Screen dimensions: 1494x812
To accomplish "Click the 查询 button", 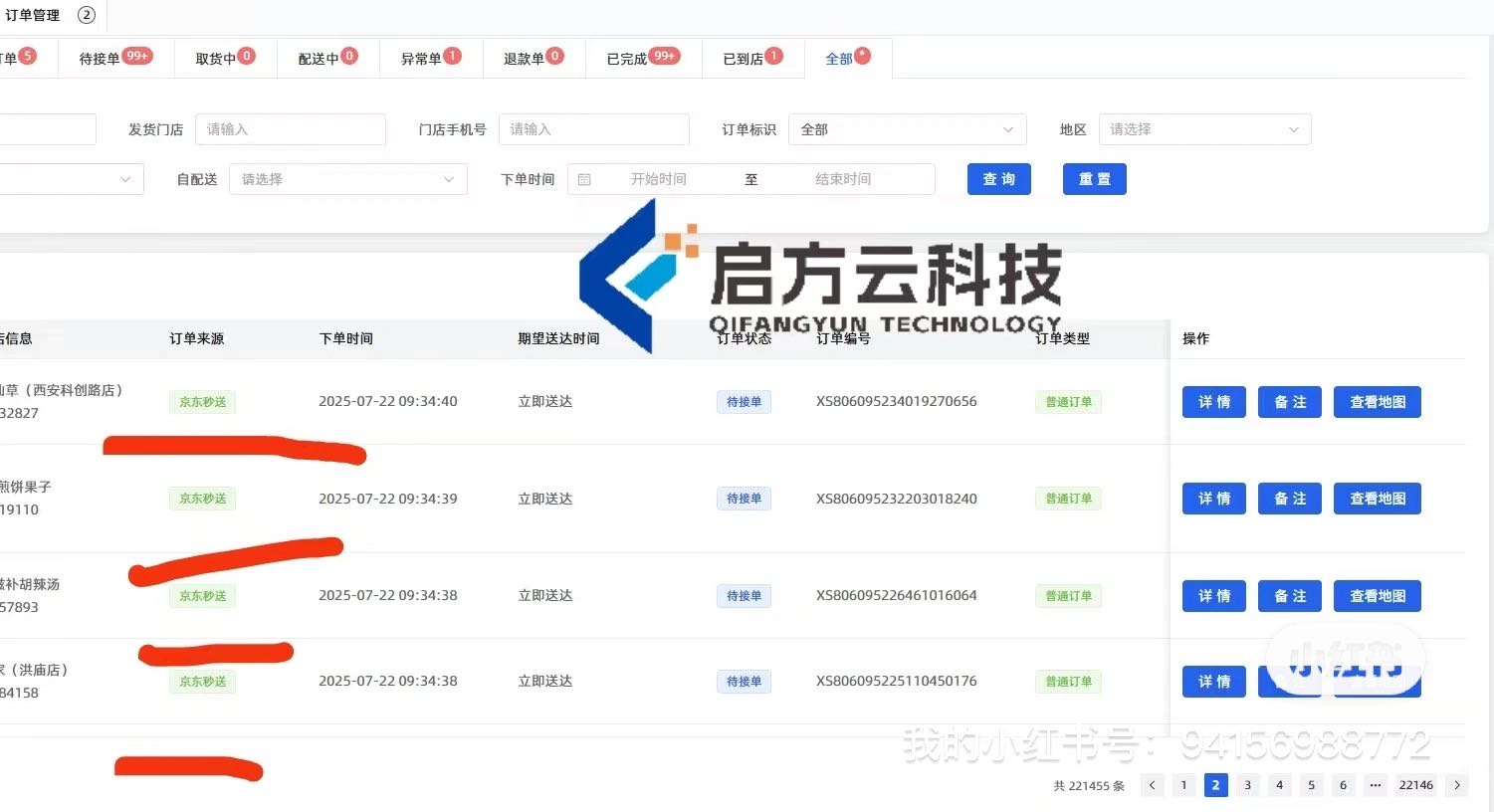I will 999,179.
